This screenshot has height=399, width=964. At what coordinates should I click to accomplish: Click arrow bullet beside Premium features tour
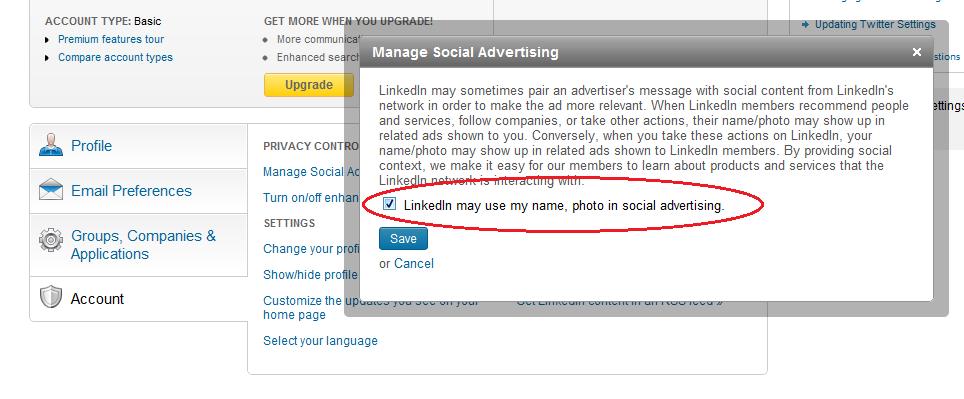(47, 40)
